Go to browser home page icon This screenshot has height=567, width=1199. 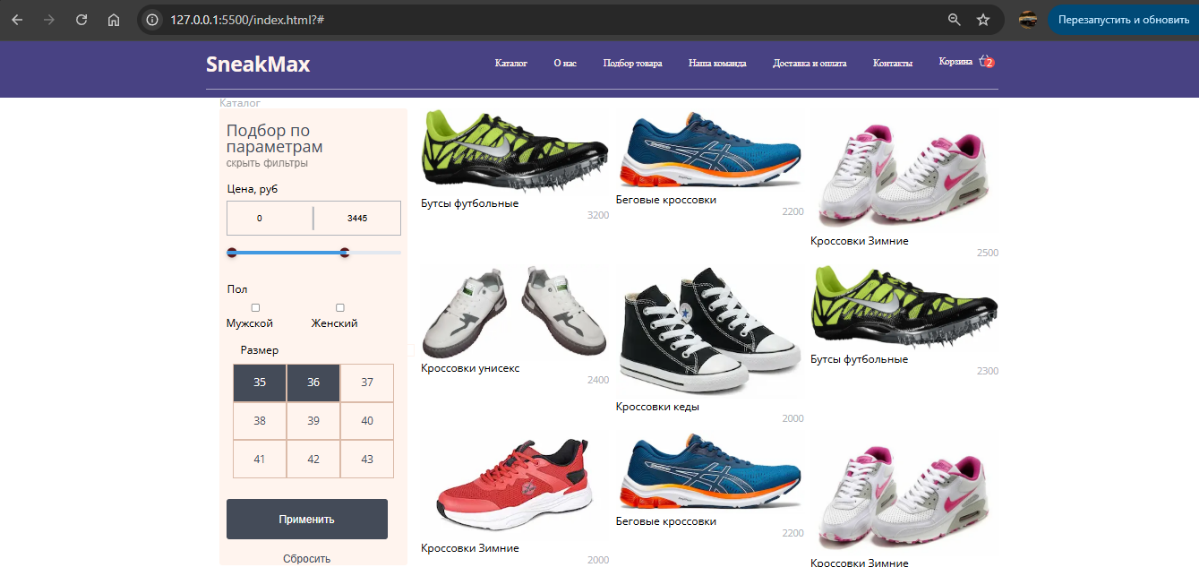pyautogui.click(x=114, y=20)
